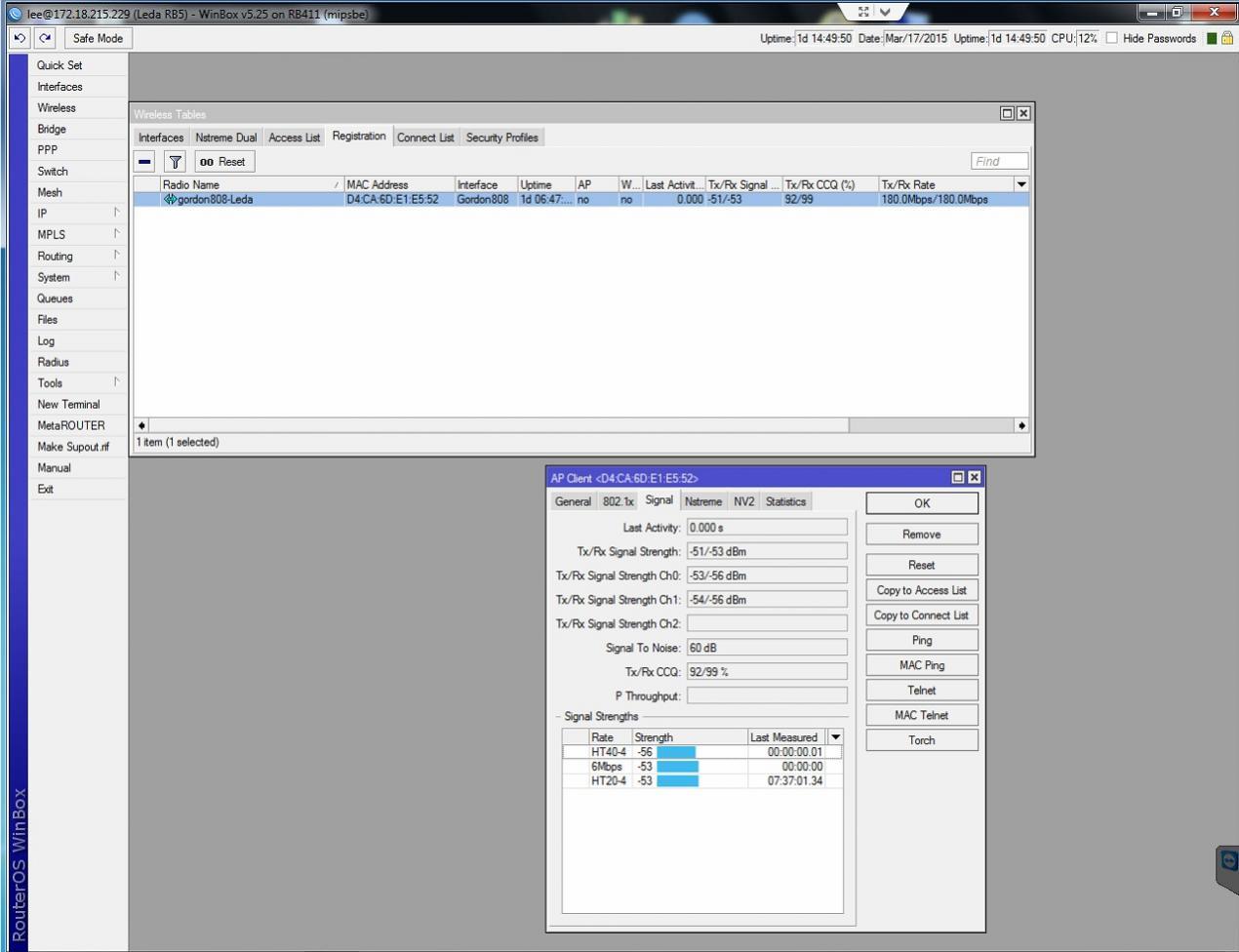Click the filter funnel icon
This screenshot has height=952, width=1239.
tap(175, 162)
